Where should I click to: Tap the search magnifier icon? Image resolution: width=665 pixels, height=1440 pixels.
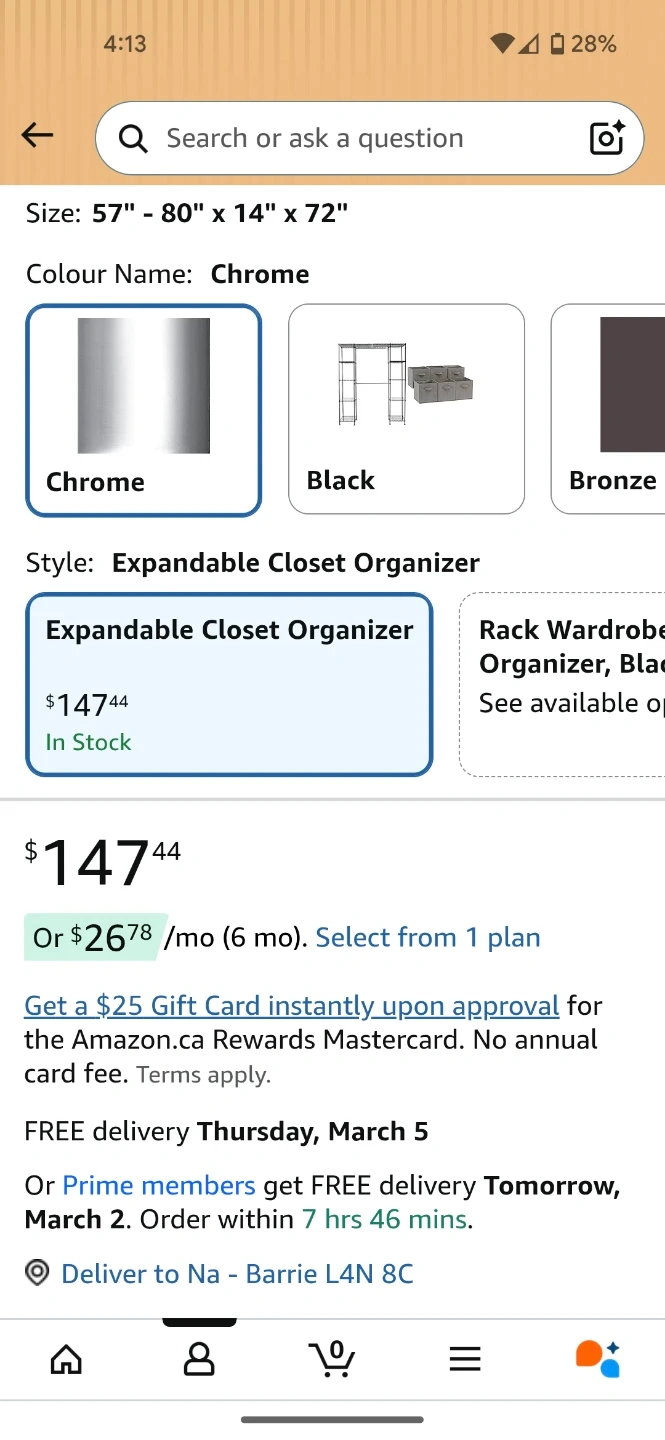click(x=133, y=138)
